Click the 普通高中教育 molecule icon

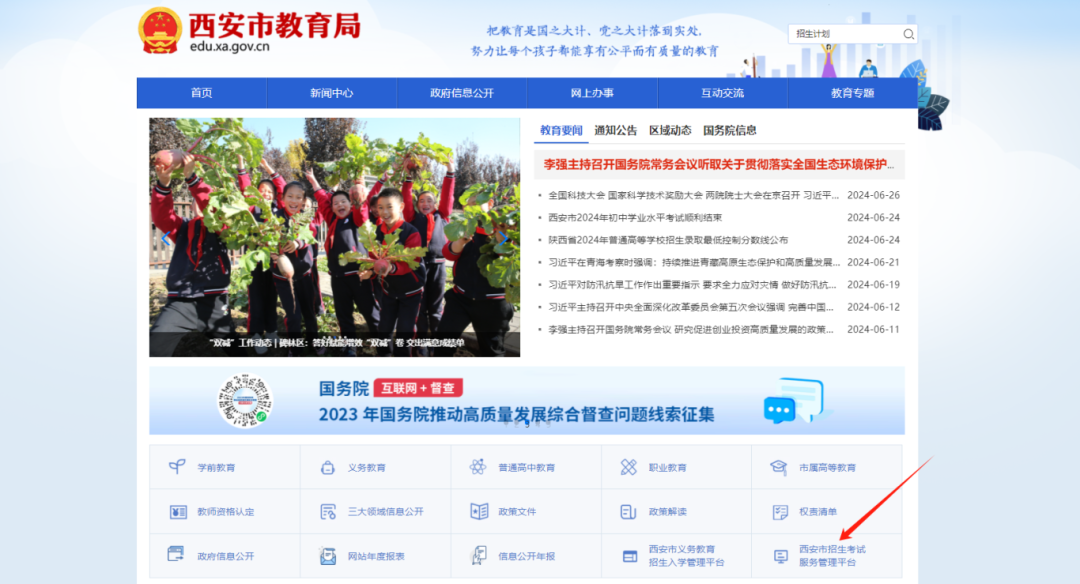tap(477, 466)
